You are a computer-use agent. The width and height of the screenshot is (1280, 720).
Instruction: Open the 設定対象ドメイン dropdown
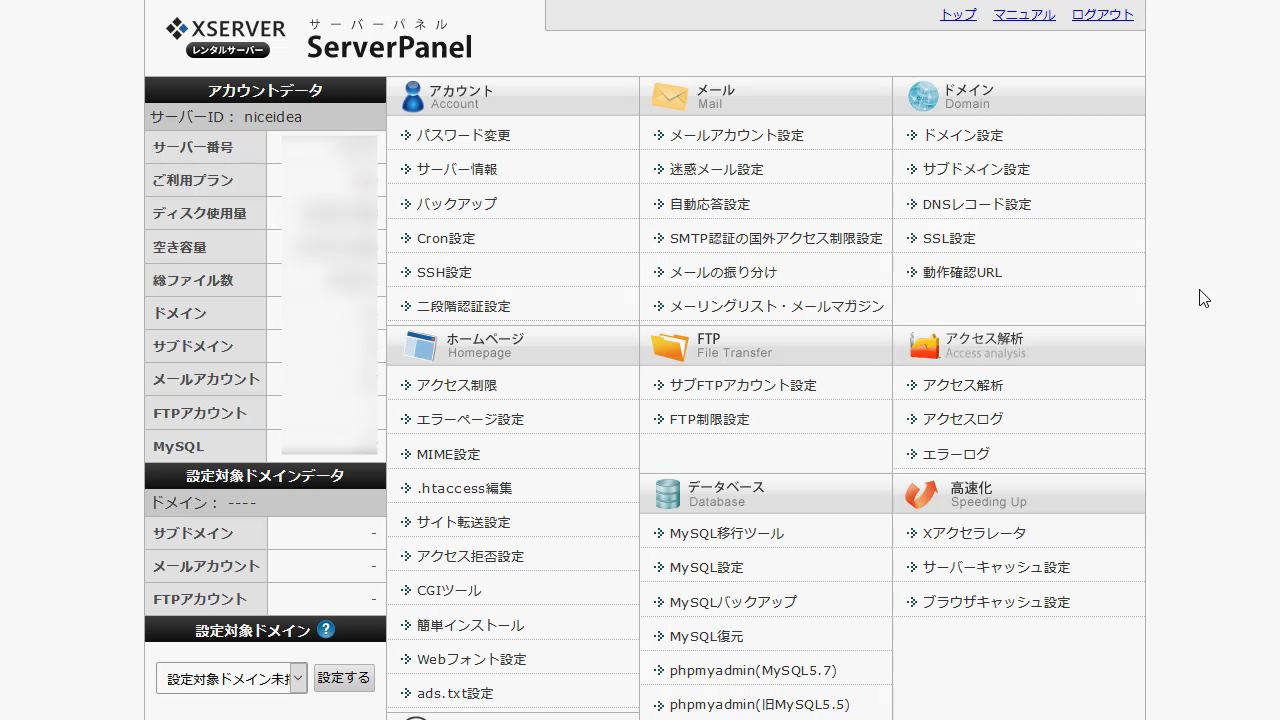(231, 679)
